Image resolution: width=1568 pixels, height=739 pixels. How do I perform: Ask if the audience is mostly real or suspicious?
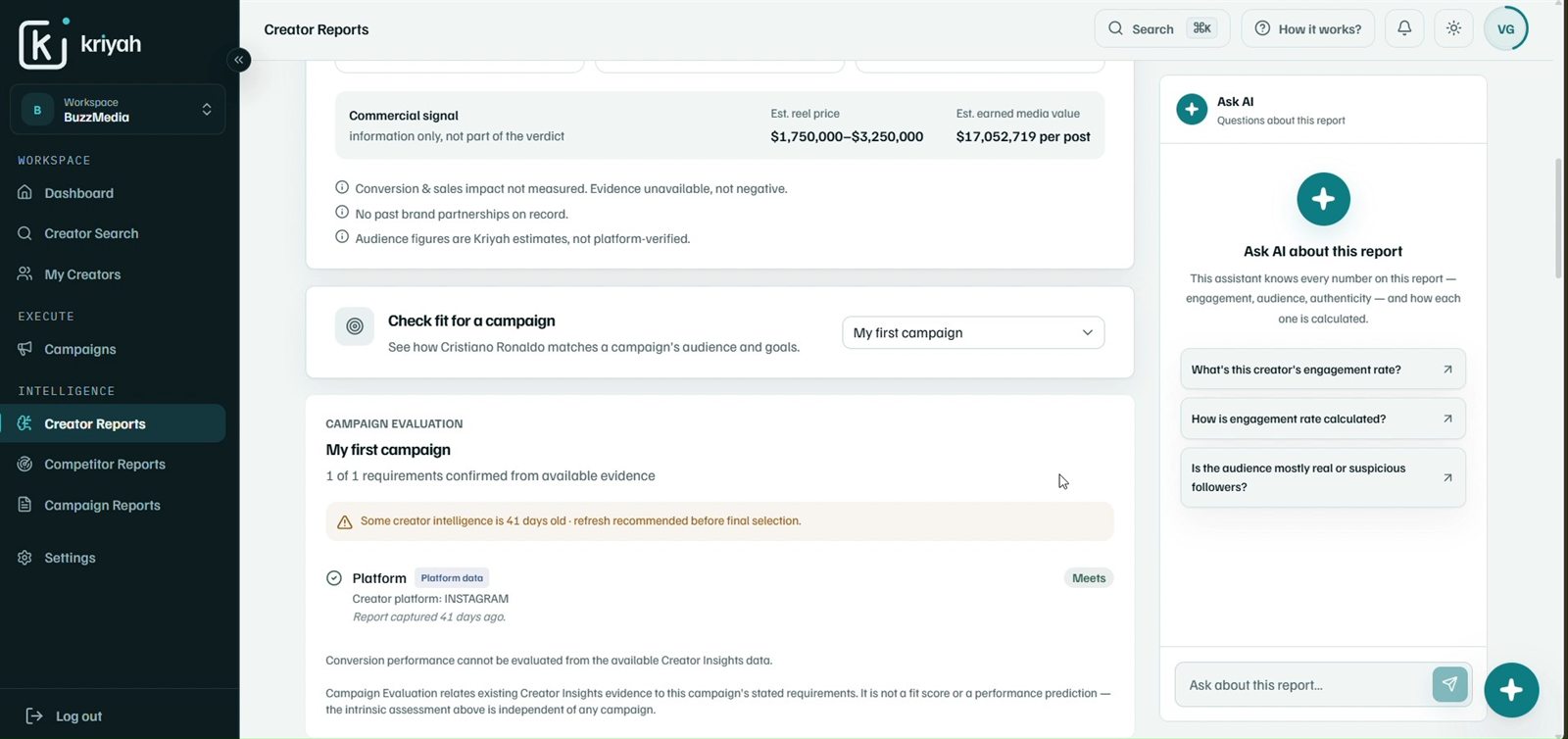[x=1323, y=477]
